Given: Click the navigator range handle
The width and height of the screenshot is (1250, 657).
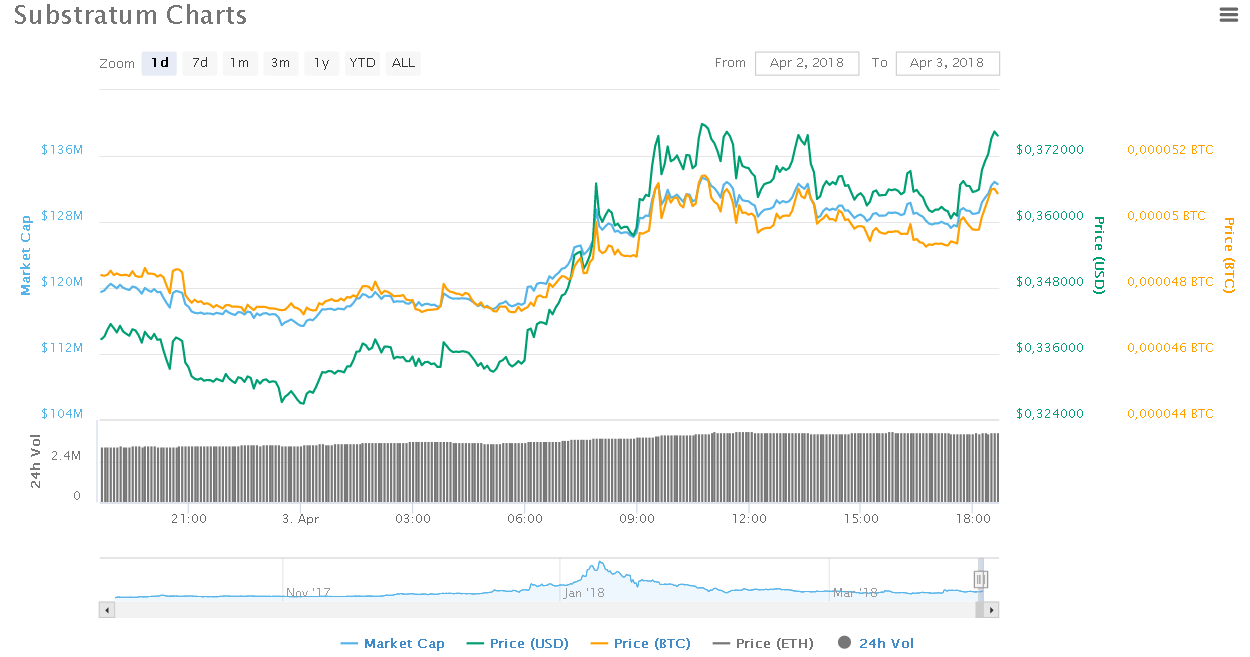Looking at the screenshot, I should [x=981, y=579].
